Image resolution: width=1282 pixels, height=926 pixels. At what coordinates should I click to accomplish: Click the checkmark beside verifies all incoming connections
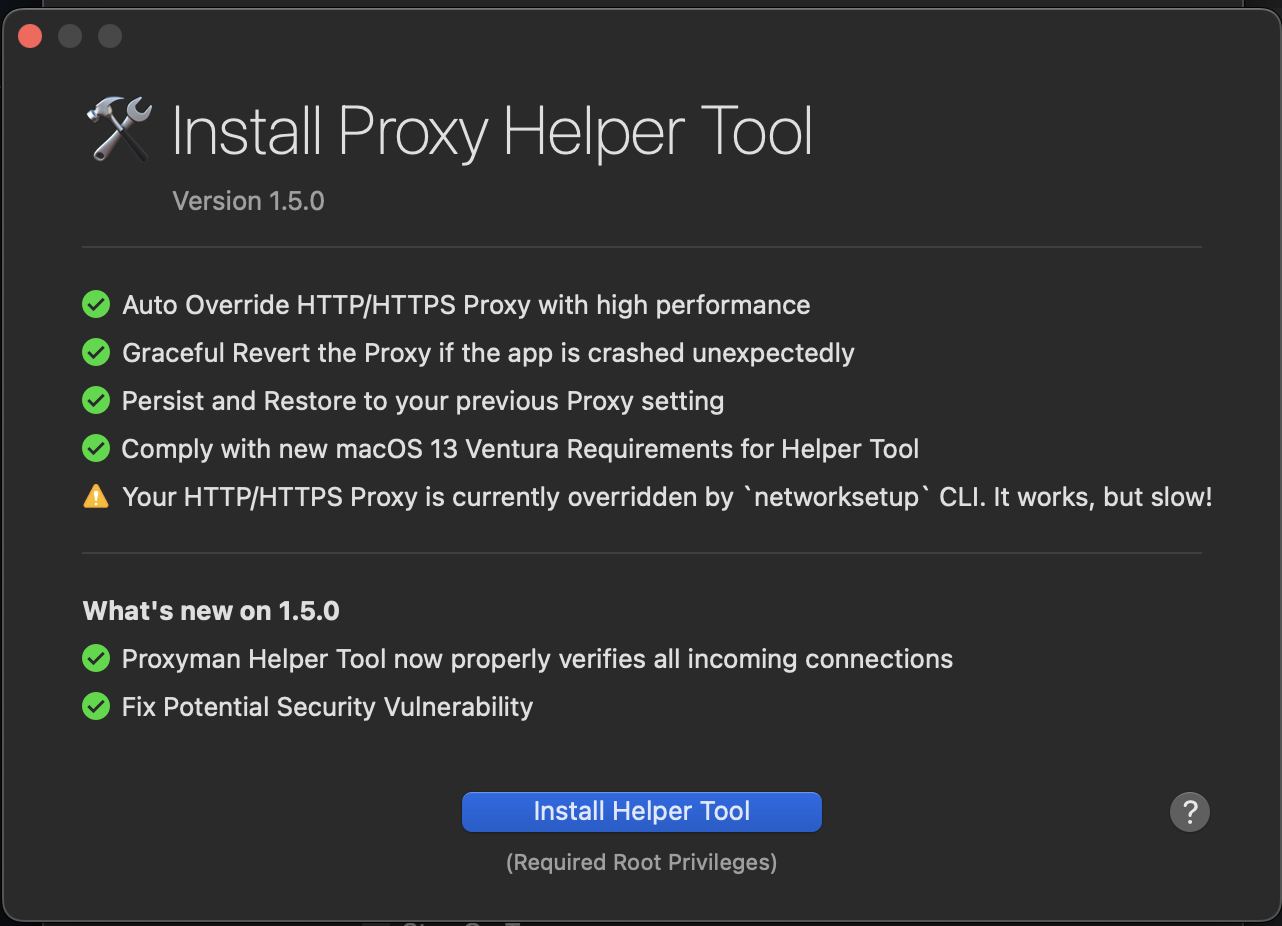pos(96,658)
